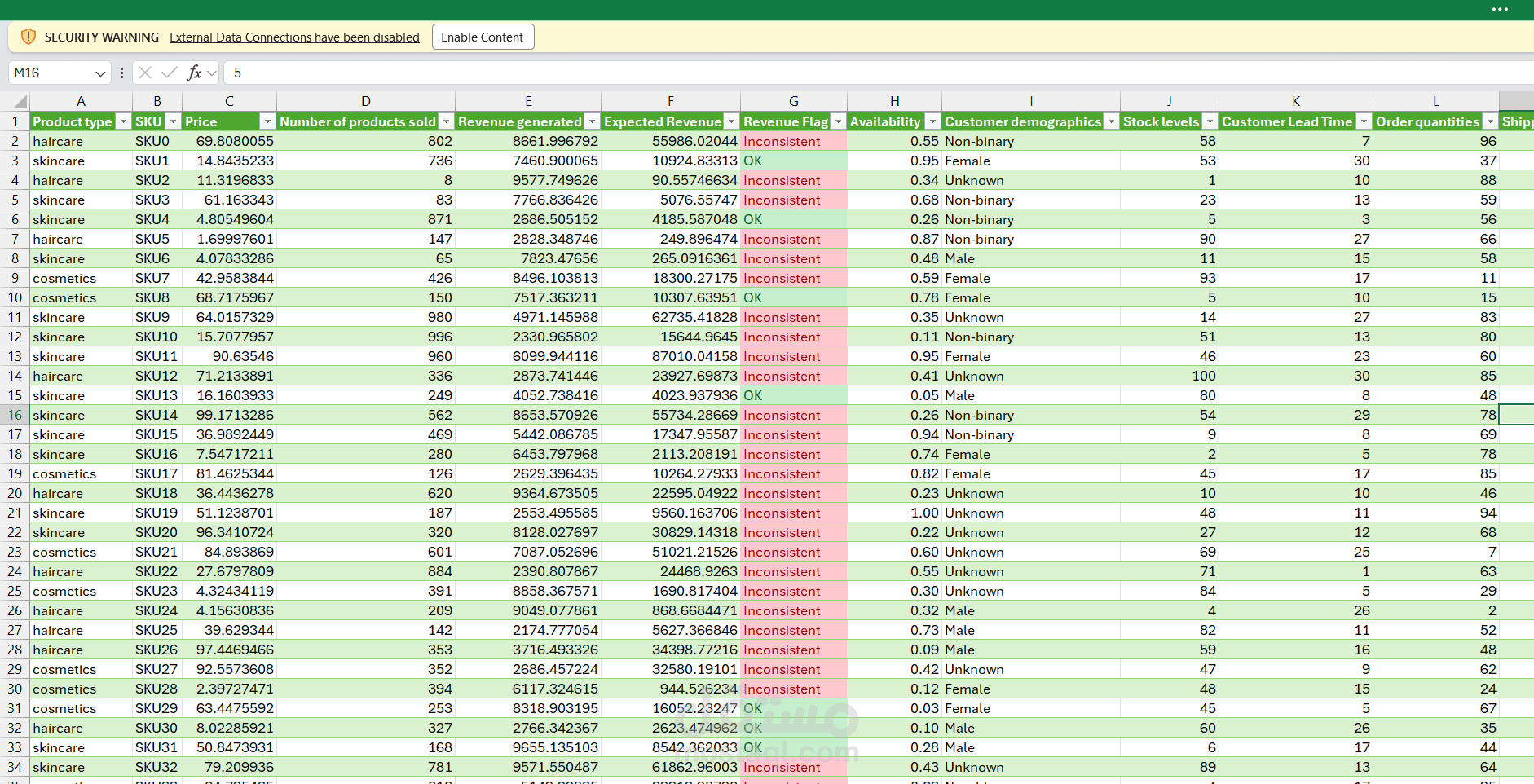
Task: Click revenue cell 8661.996792
Action: click(528, 141)
